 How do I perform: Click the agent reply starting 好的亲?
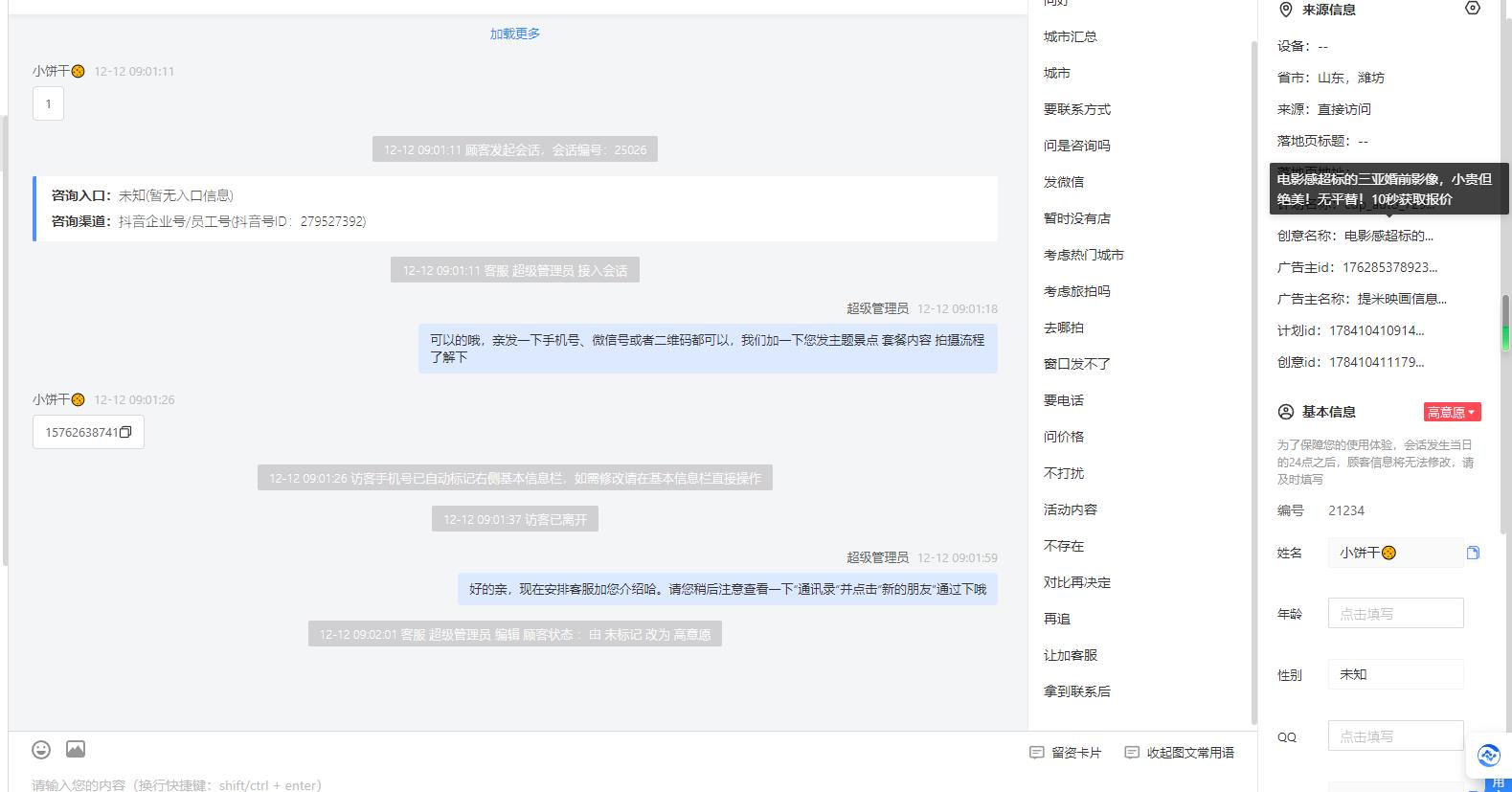[728, 589]
